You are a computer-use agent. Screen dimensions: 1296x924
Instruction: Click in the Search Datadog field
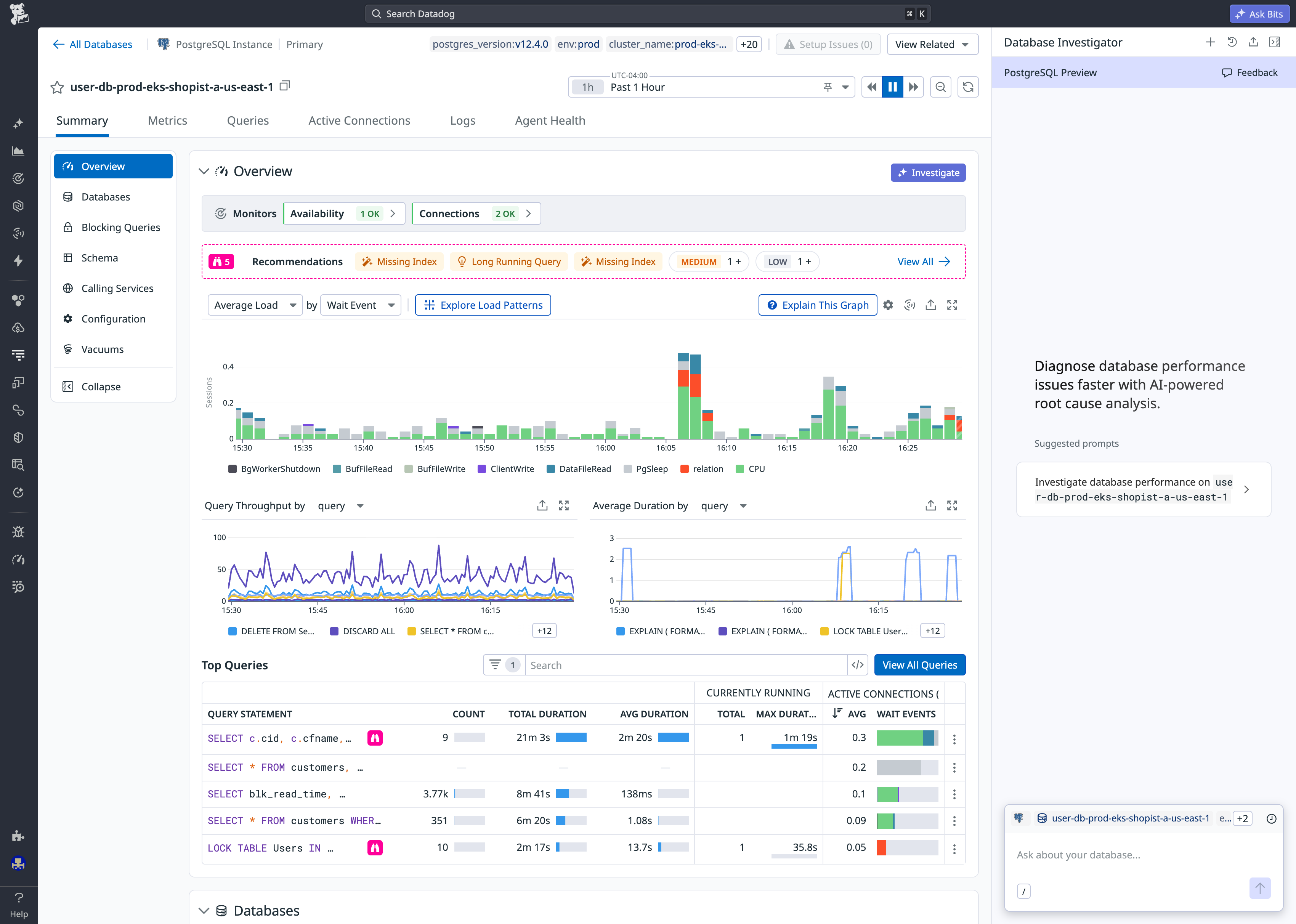click(x=648, y=14)
